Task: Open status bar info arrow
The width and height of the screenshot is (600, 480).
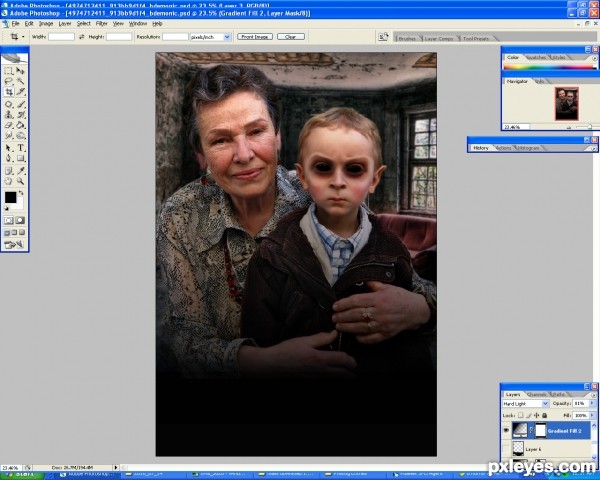Action: pyautogui.click(x=116, y=467)
